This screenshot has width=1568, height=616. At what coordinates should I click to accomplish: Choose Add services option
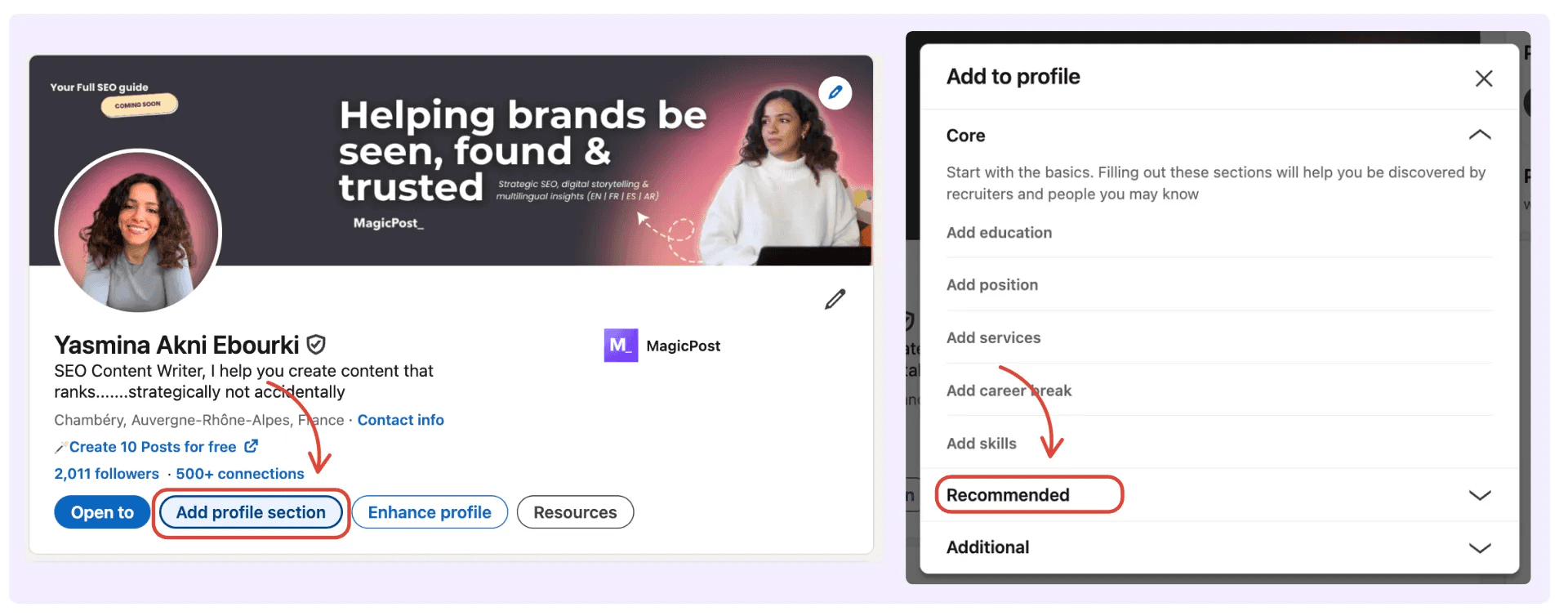993,337
